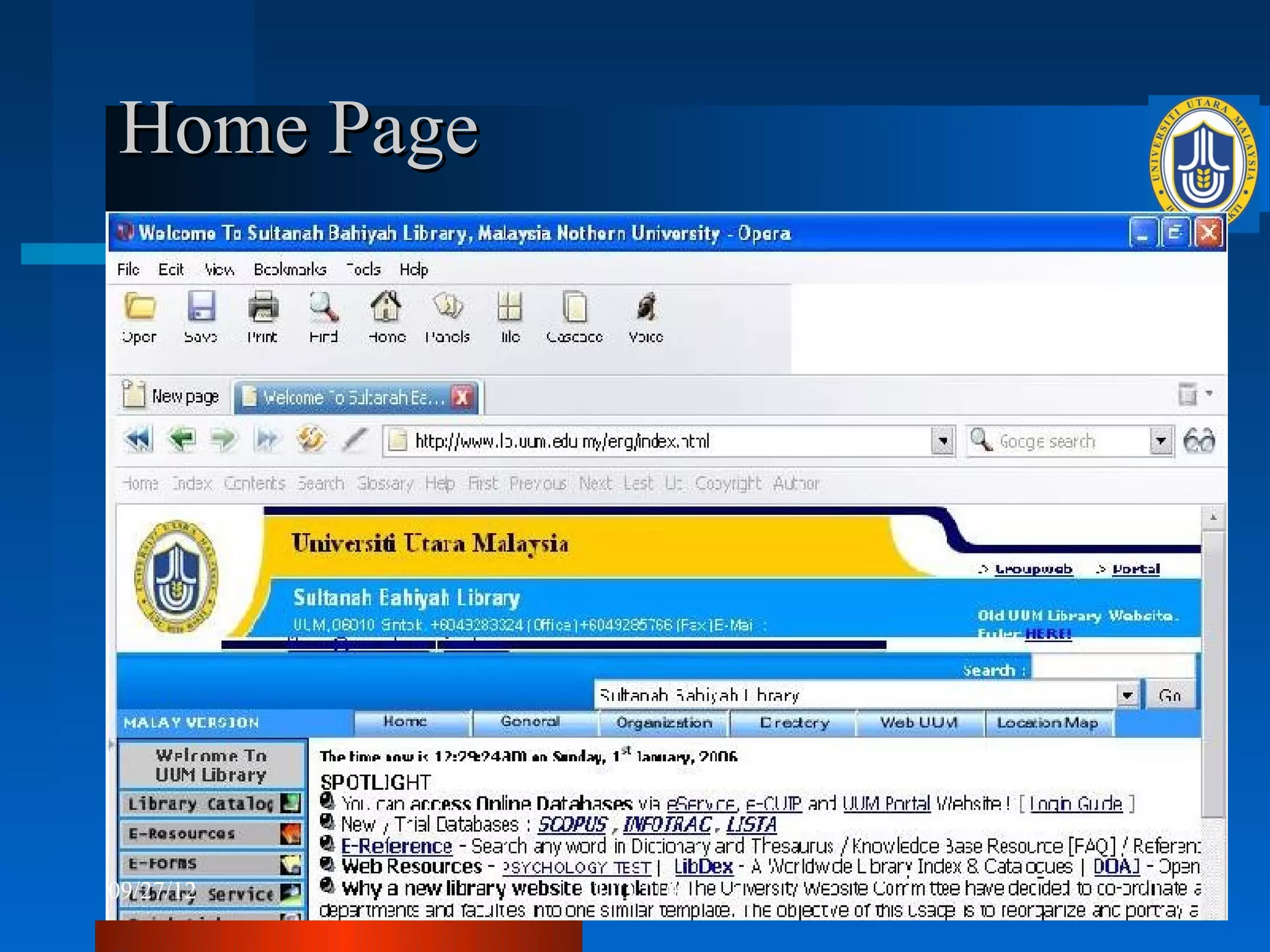Follow the Portal link

1135,569
